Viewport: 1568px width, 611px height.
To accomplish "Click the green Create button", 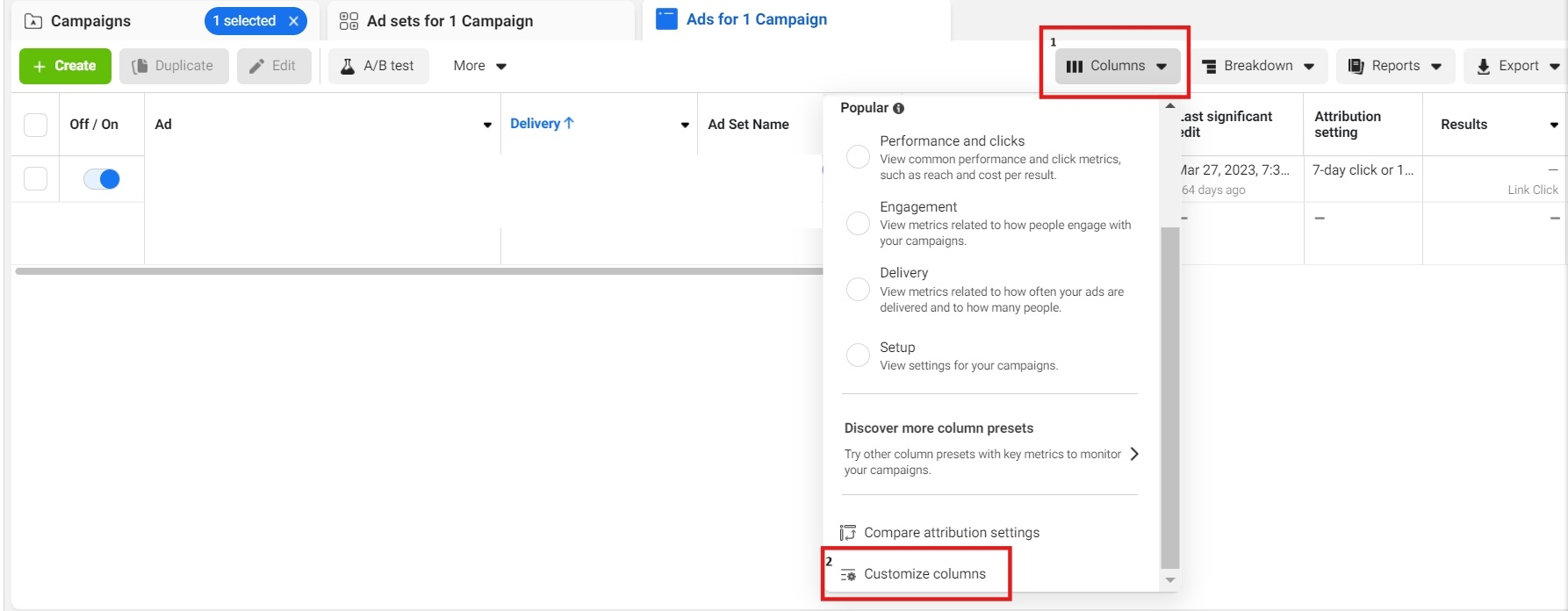I will 65,66.
